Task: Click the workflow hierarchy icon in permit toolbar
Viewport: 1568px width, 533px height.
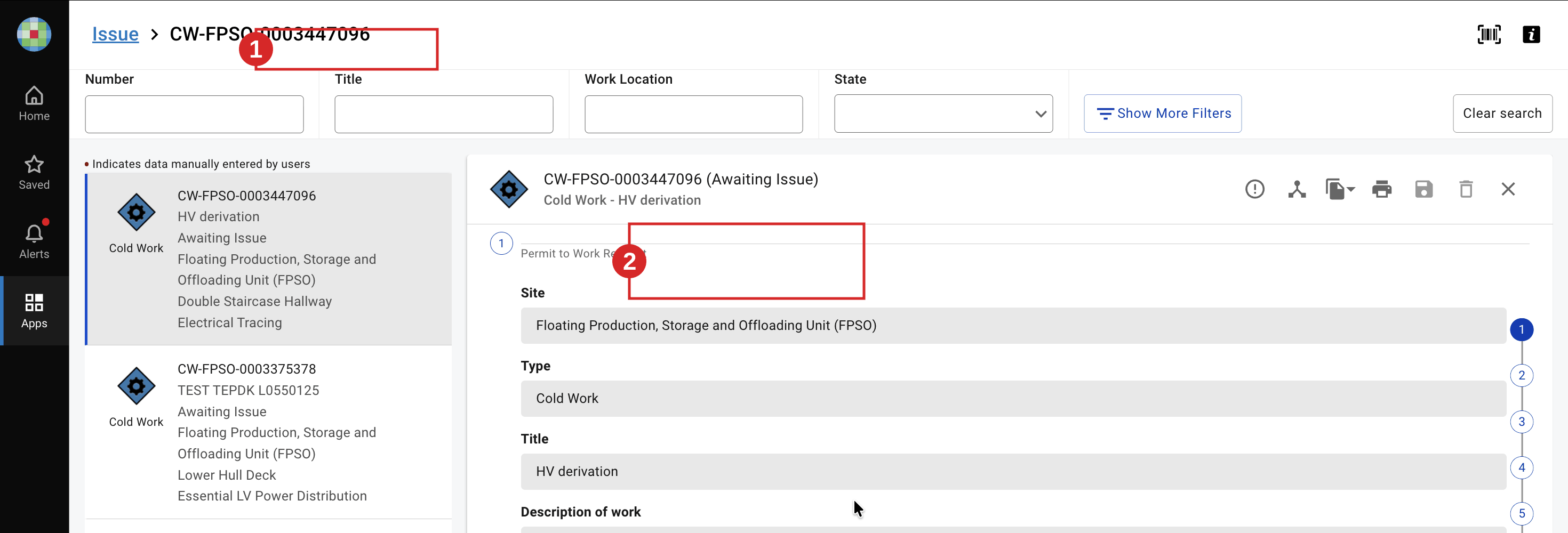Action: (x=1297, y=189)
